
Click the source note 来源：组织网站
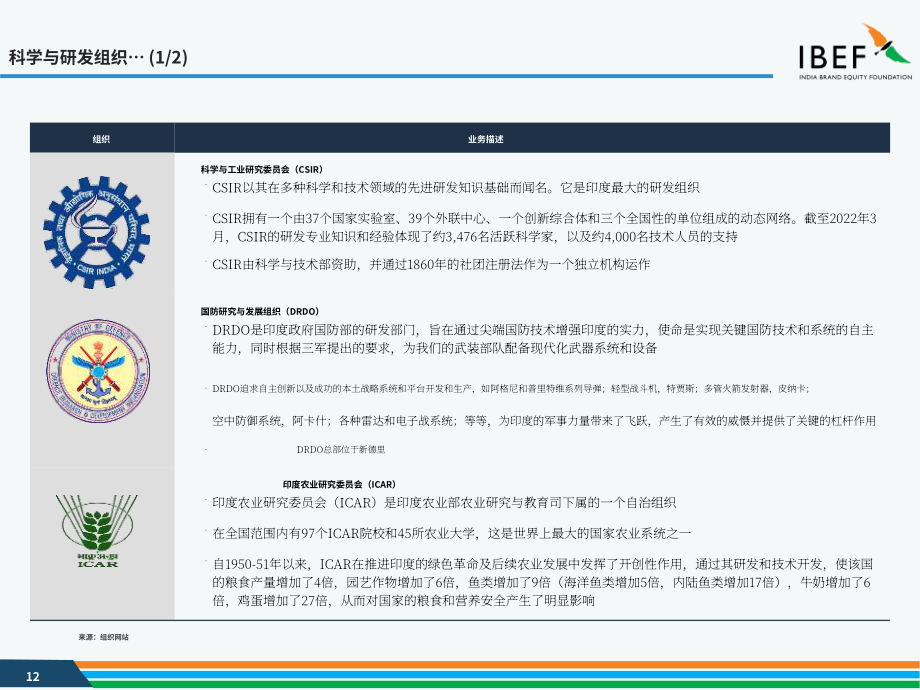[x=103, y=637]
